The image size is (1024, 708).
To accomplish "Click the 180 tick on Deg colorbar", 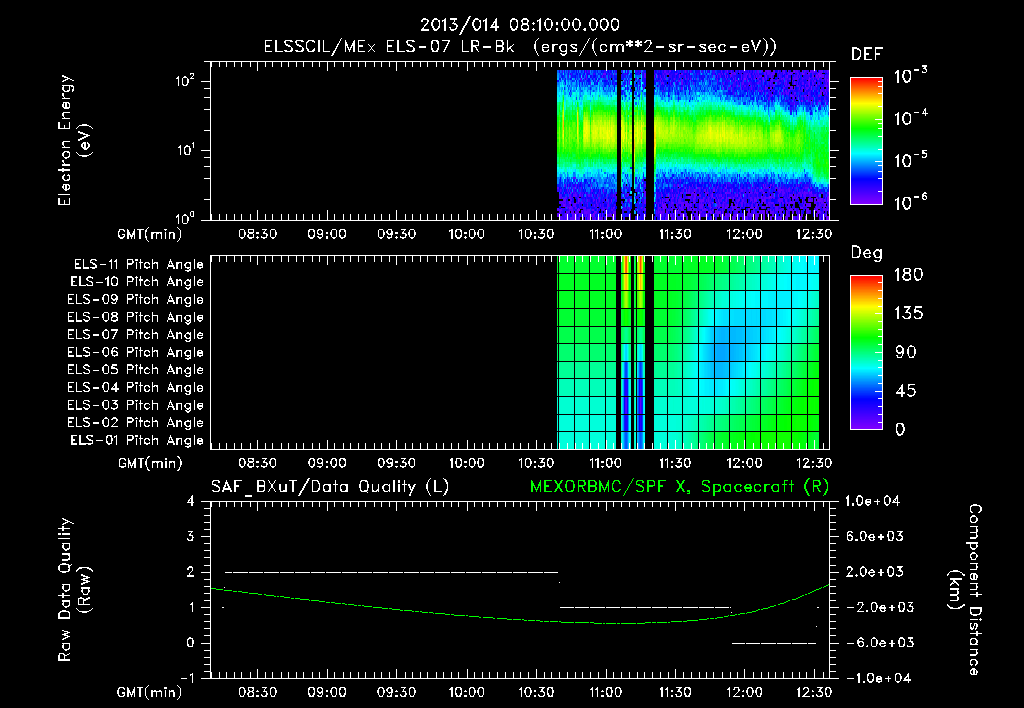I will click(x=908, y=275).
